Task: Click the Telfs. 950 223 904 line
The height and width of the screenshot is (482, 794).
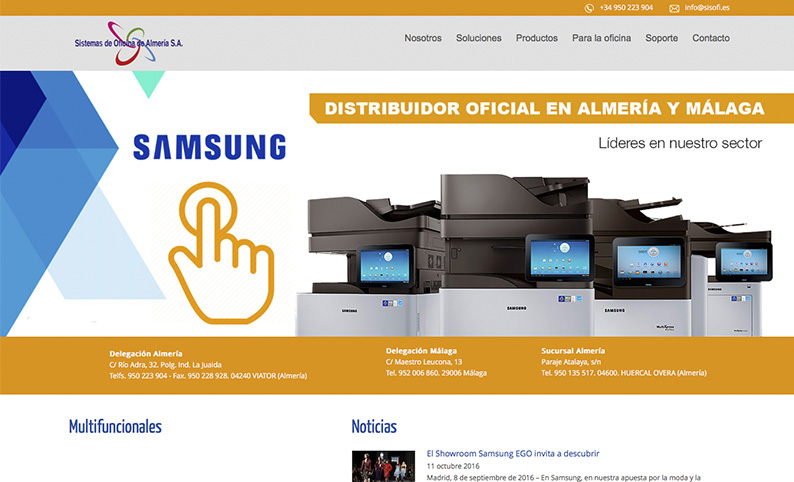Action: tap(208, 376)
